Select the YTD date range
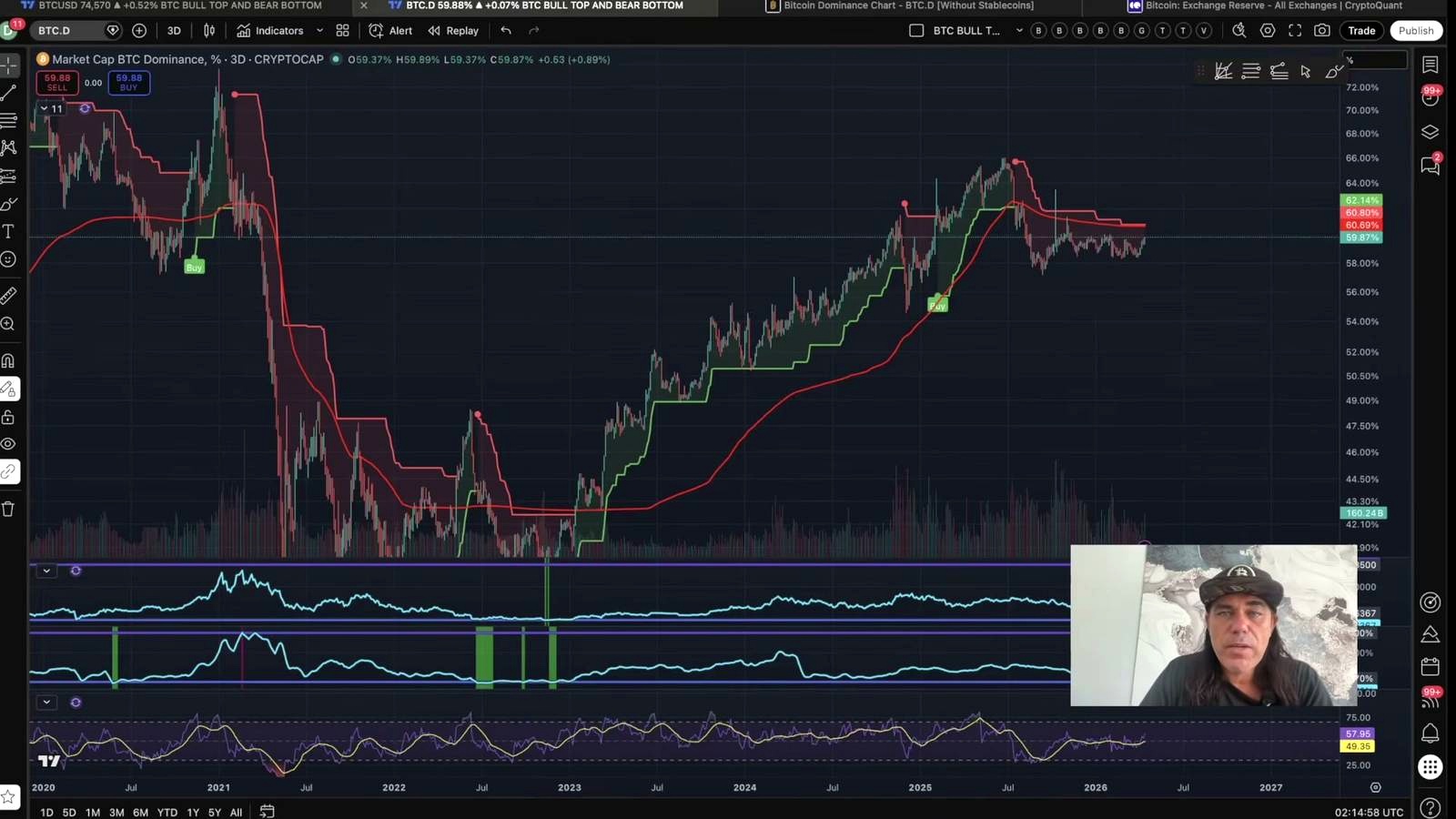Image resolution: width=1456 pixels, height=819 pixels. tap(167, 812)
